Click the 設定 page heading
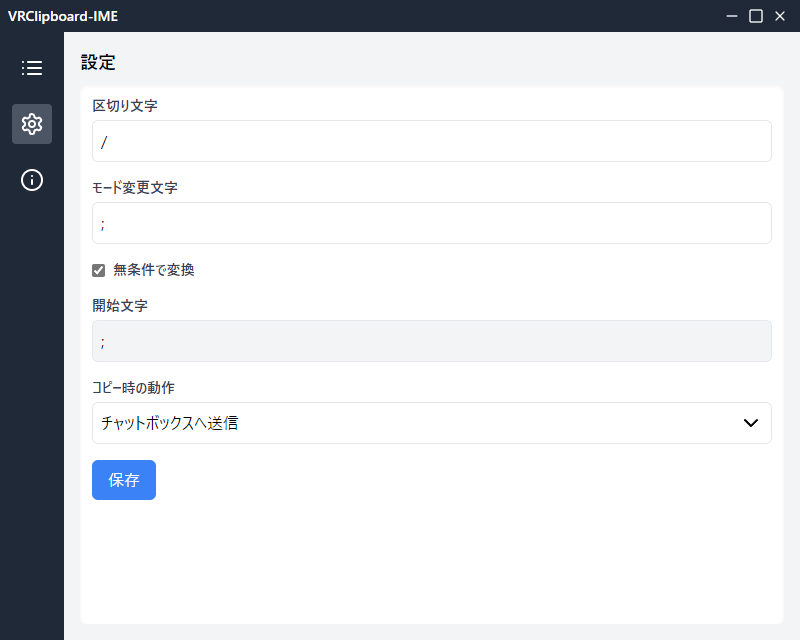This screenshot has width=800, height=640. pyautogui.click(x=98, y=62)
